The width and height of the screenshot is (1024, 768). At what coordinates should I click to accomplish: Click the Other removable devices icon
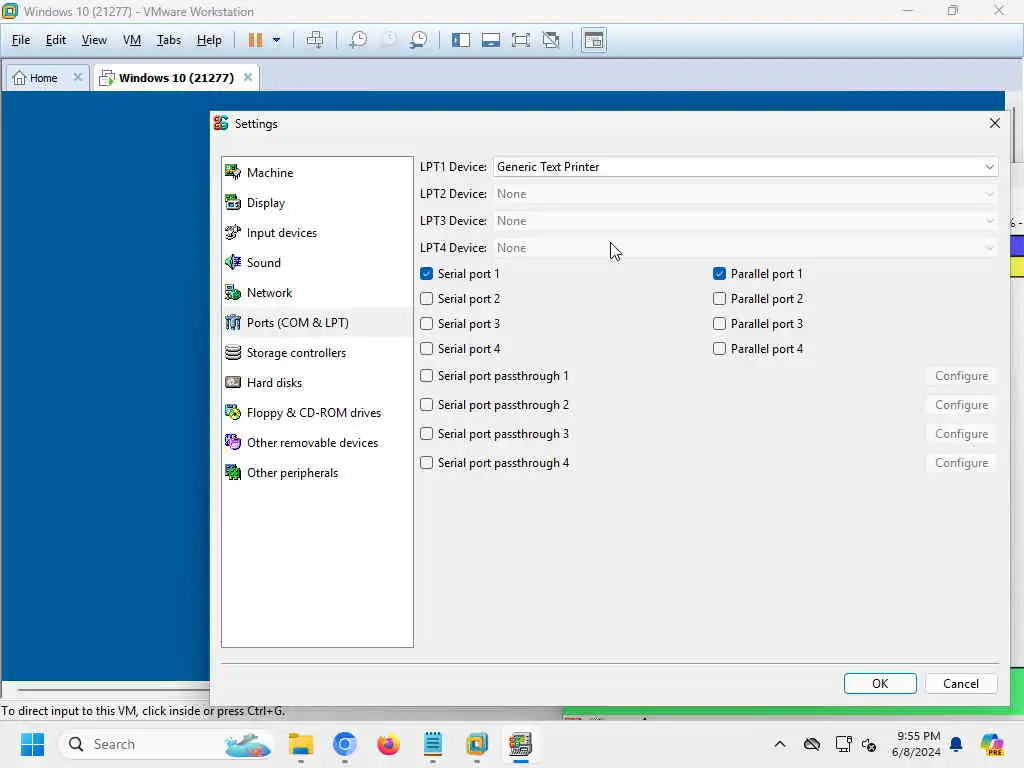coord(232,443)
